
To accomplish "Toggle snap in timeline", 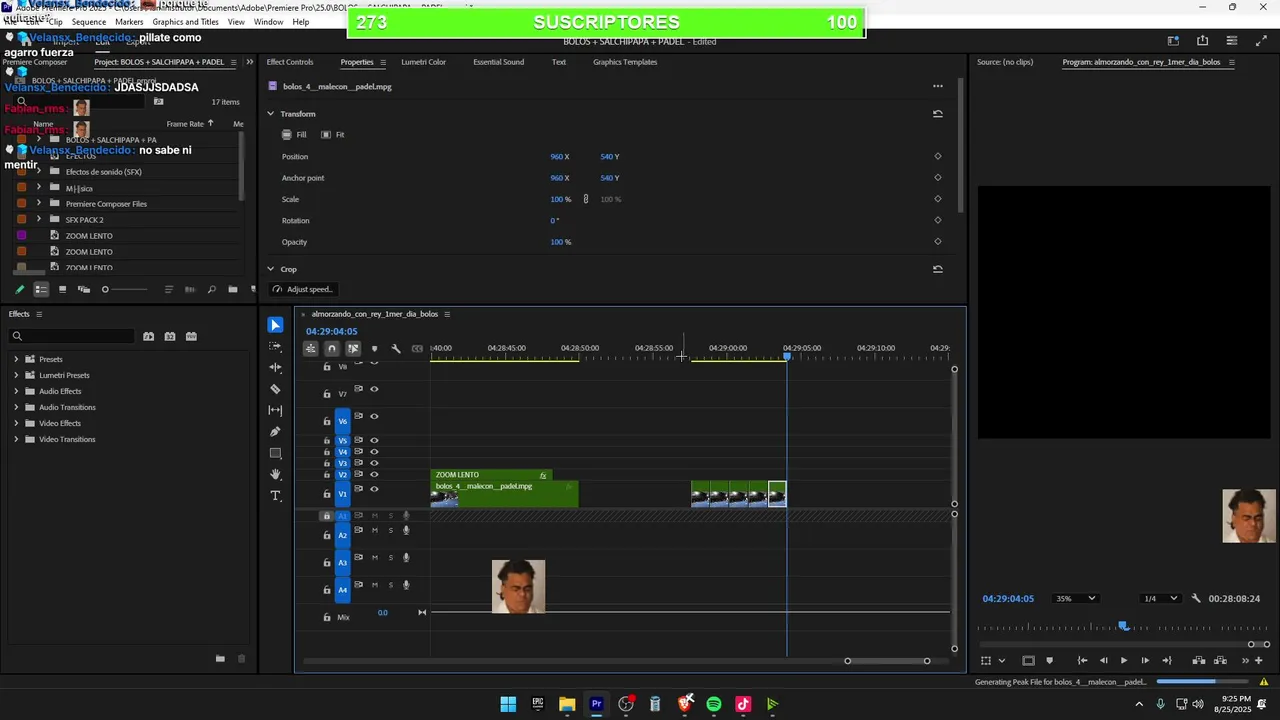I will click(x=332, y=348).
